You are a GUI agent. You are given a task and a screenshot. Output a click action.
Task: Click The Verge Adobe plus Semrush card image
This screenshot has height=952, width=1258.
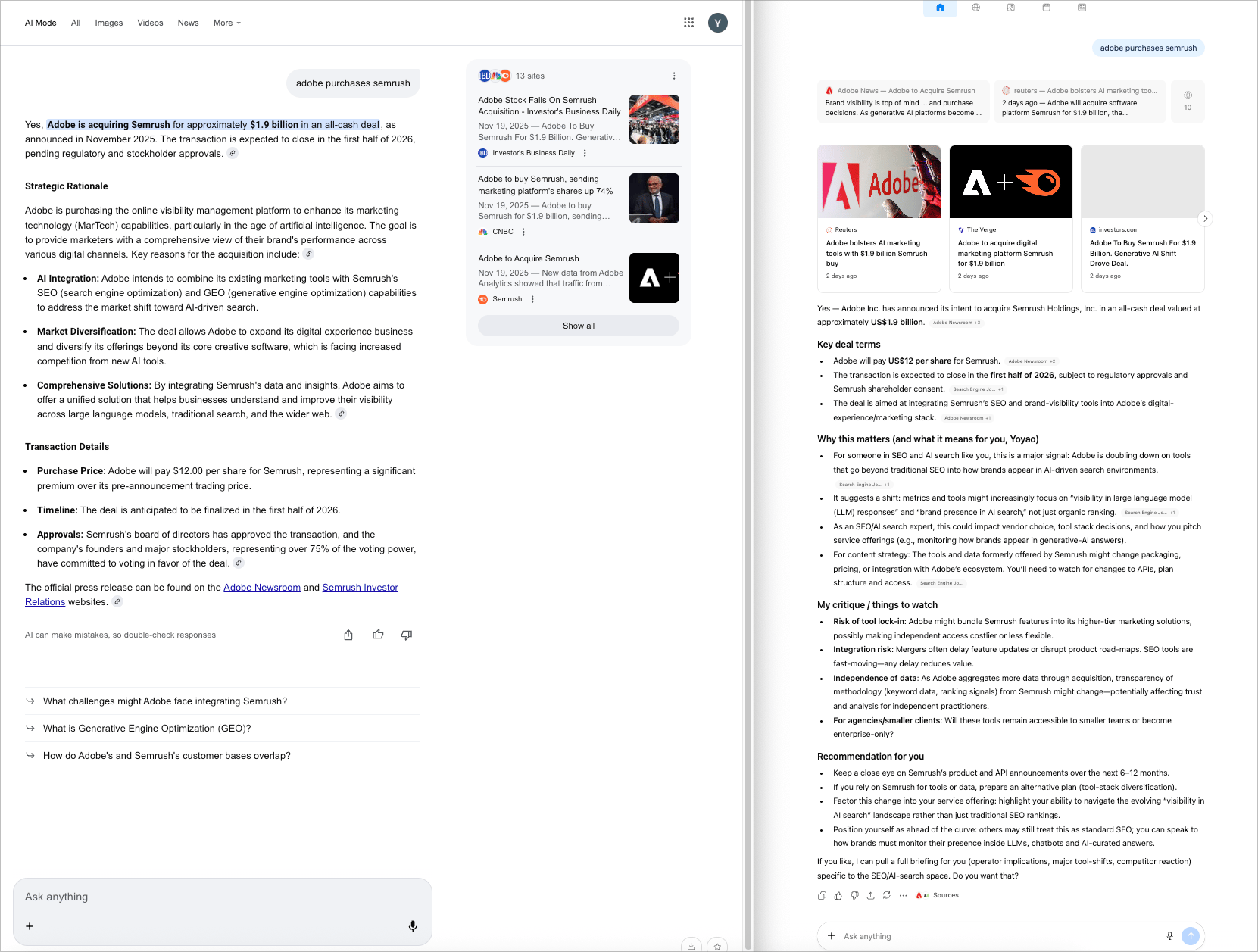(x=1011, y=182)
